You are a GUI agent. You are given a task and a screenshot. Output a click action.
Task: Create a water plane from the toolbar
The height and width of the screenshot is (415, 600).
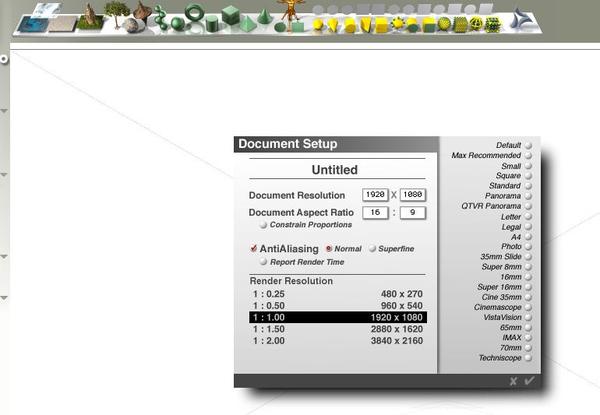click(33, 24)
